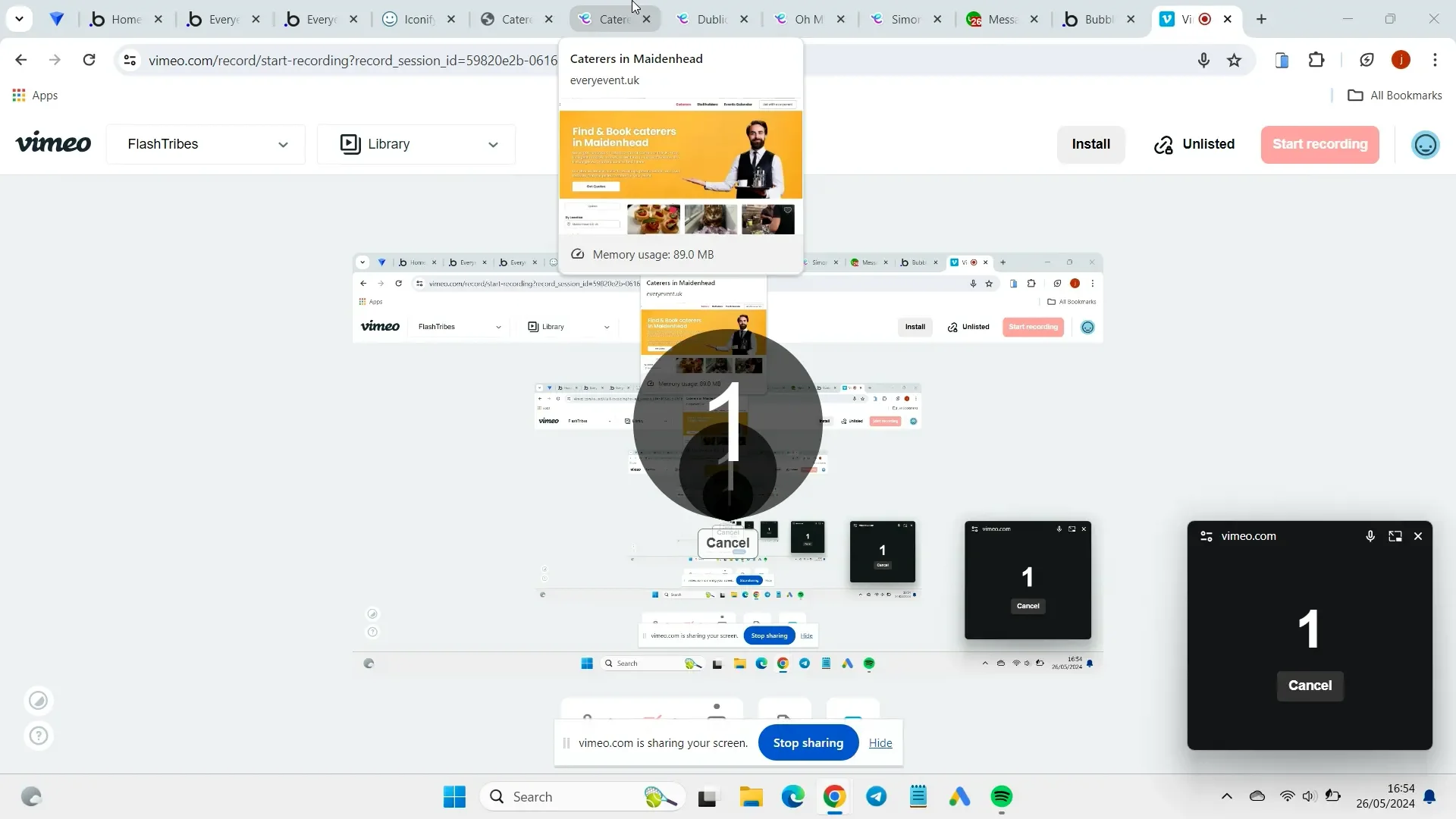Open the Apps shortcut in bookmarks bar
The height and width of the screenshot is (819, 1456).
(35, 96)
